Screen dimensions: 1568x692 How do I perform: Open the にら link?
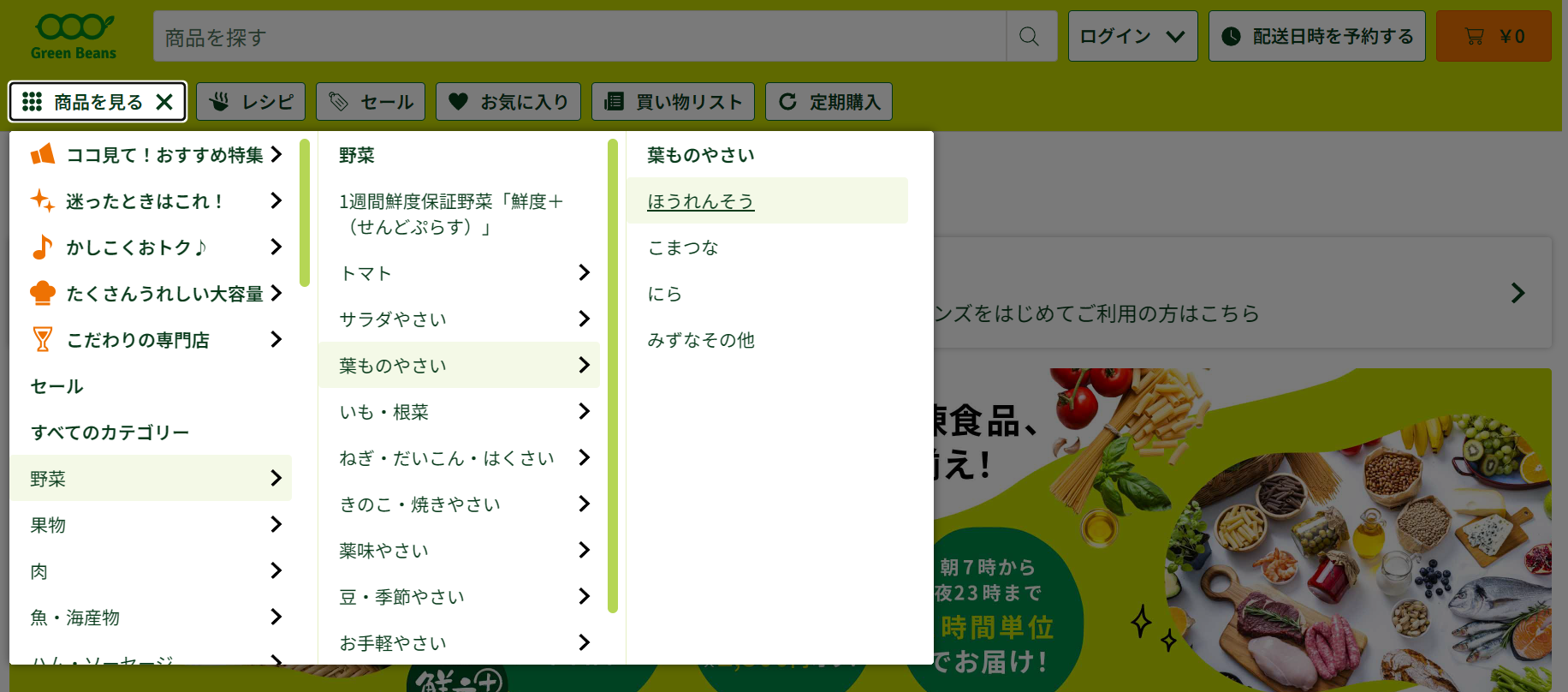[x=665, y=294]
